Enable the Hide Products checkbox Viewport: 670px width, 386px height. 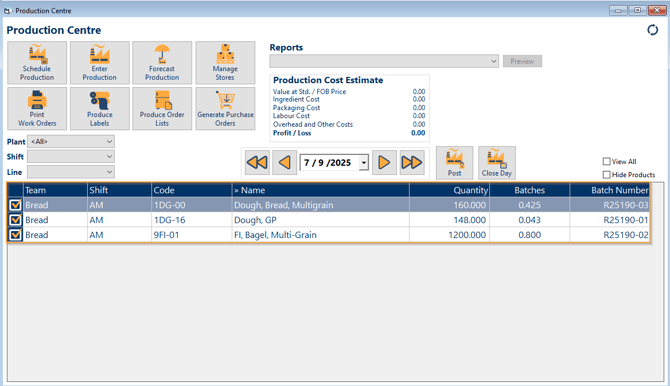point(606,175)
